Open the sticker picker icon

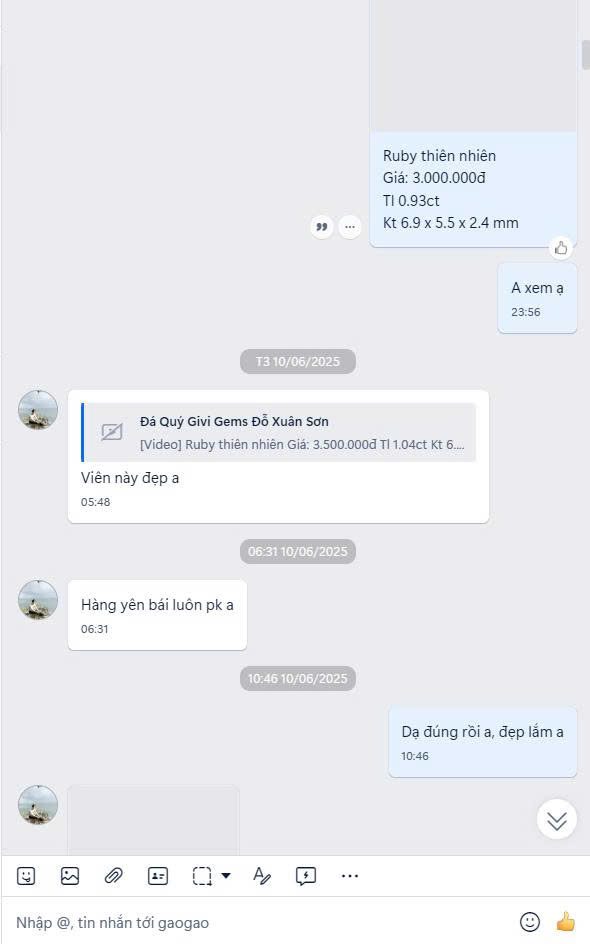(26, 876)
